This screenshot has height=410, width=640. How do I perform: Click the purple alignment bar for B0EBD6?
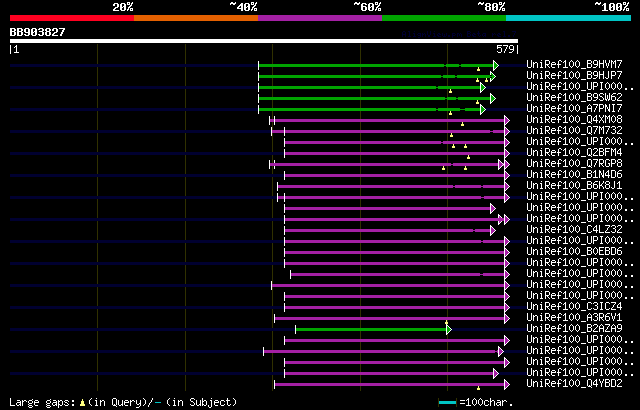395,253
